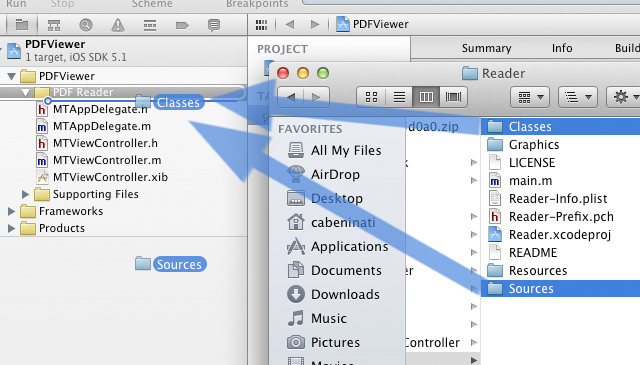
Task: Collapse the PDF Reader group
Action: pyautogui.click(x=25, y=93)
